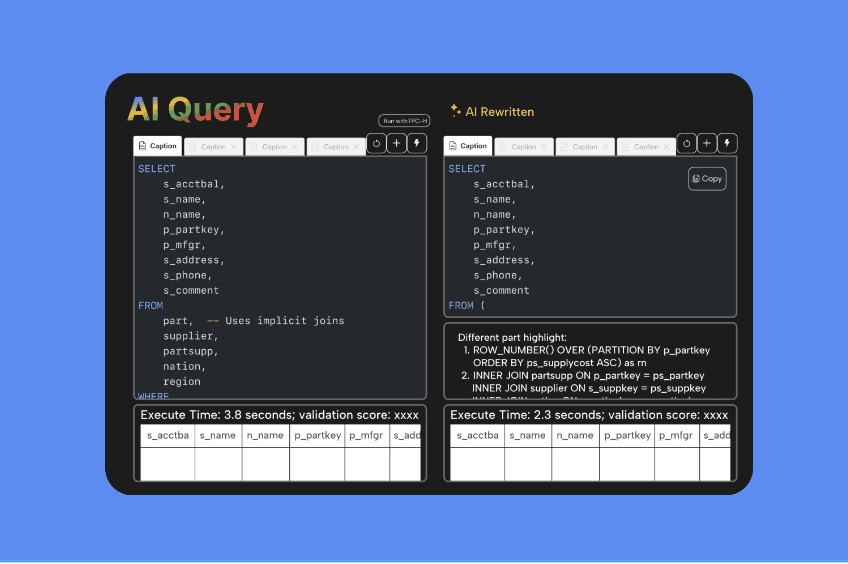Switch to the third Caption tab in the AI Rewritten panel
The height and width of the screenshot is (564, 848).
585,147
